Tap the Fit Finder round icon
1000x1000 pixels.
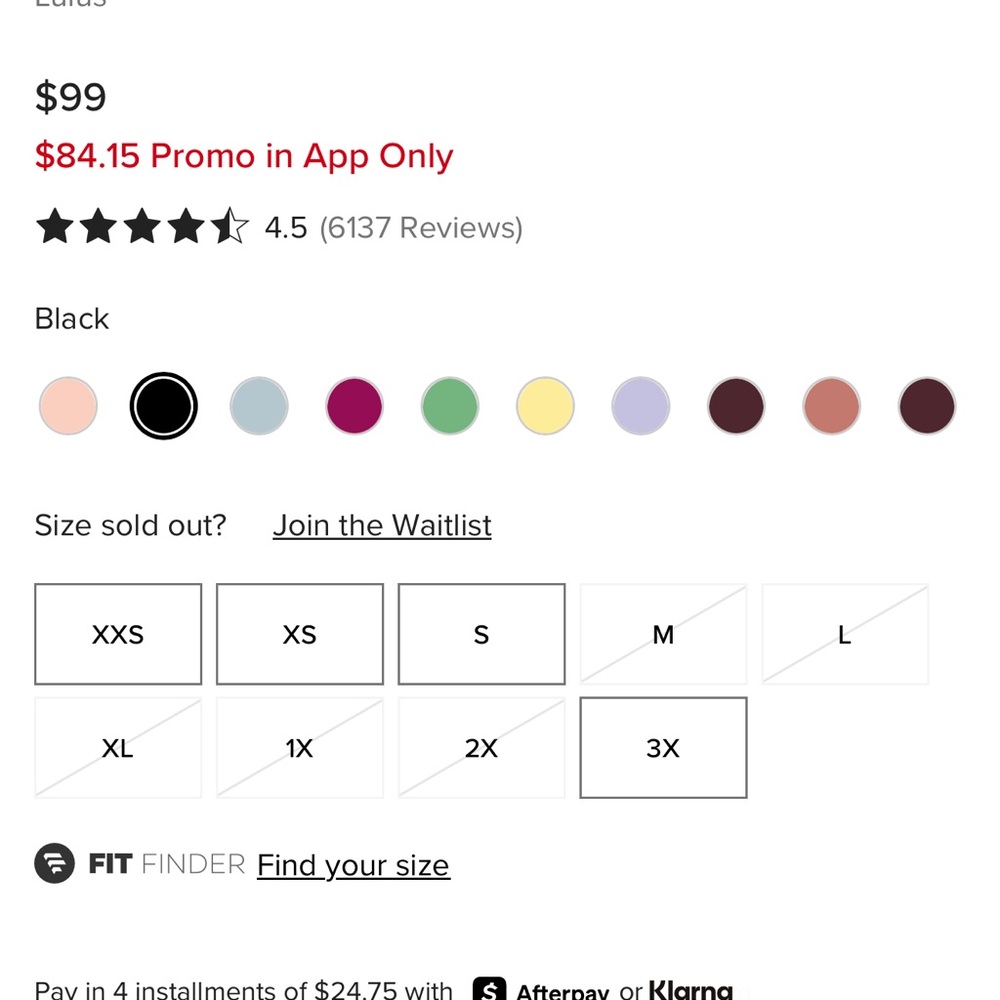pos(55,864)
